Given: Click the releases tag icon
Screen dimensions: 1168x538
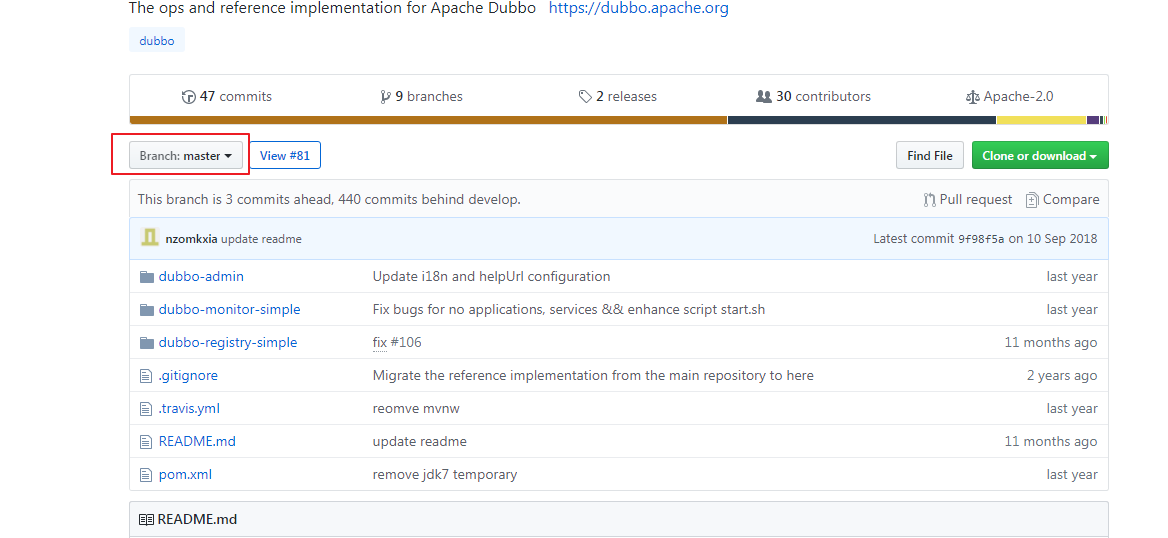Looking at the screenshot, I should [585, 97].
